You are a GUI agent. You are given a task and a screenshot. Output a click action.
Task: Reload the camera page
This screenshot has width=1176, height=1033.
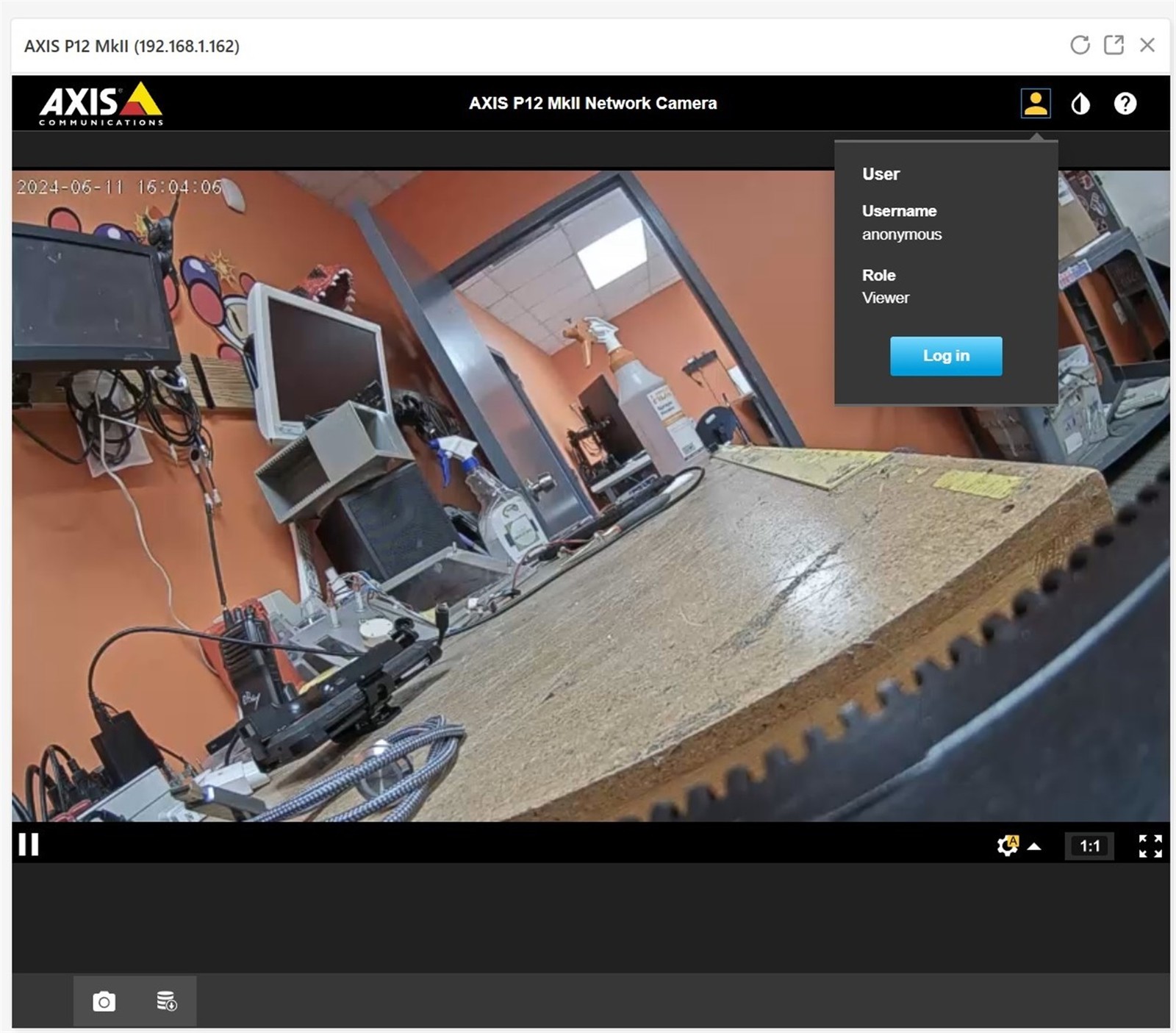point(1080,46)
